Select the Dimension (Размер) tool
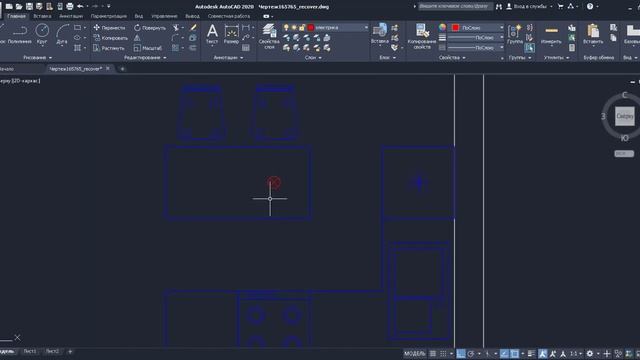This screenshot has height=360, width=640. (231, 33)
